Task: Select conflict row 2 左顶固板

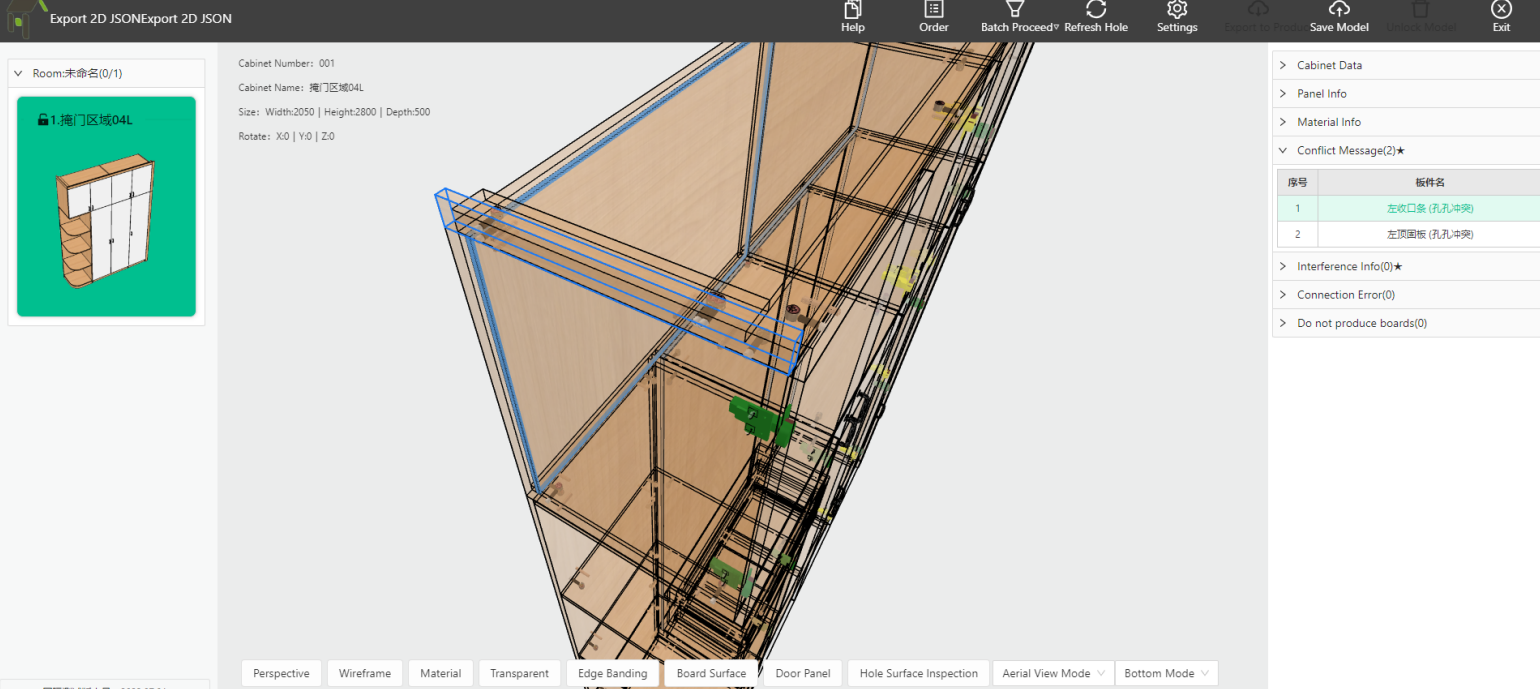Action: pos(1429,234)
